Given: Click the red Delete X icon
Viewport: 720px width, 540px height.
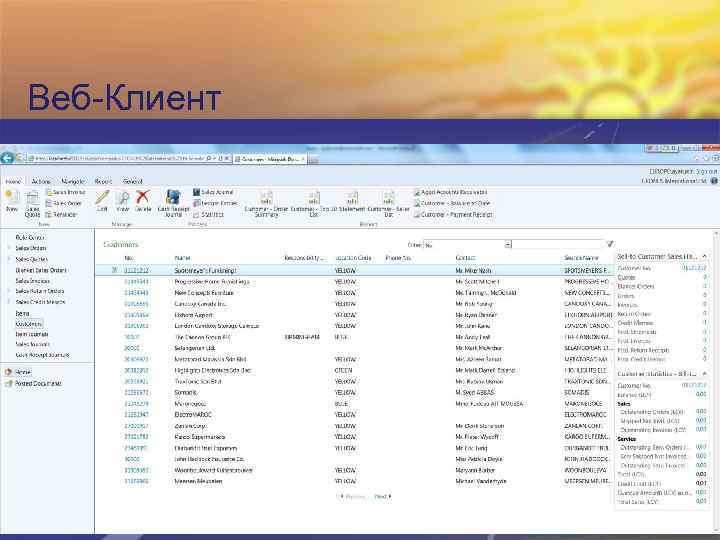Looking at the screenshot, I should [x=143, y=197].
